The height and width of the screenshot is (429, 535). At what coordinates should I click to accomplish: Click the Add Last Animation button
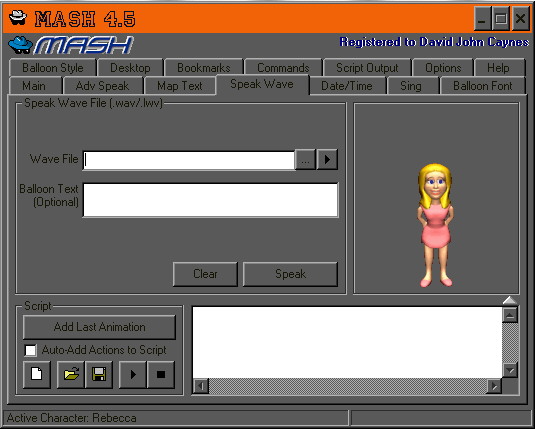point(99,327)
